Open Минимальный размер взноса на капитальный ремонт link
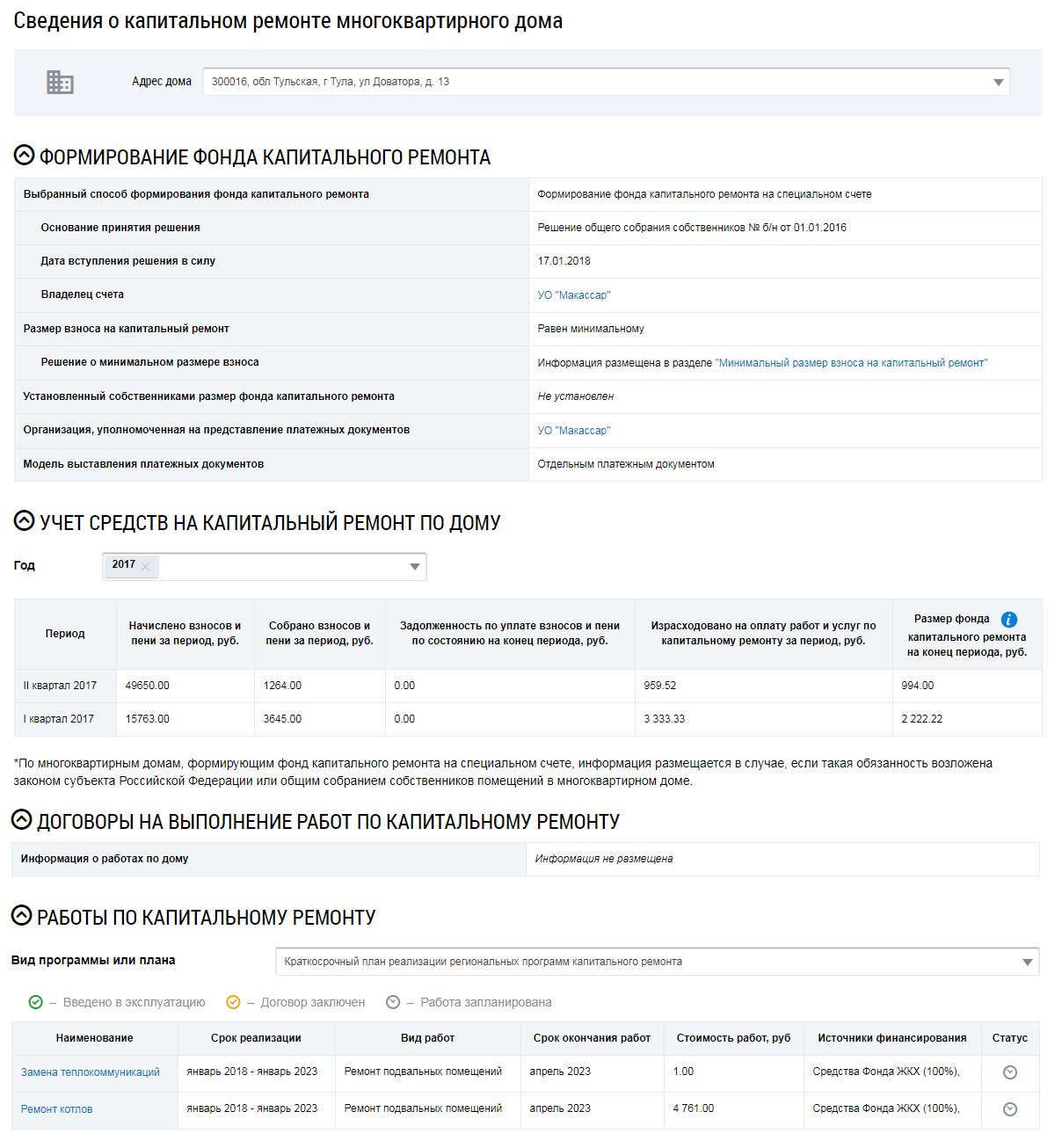 (x=851, y=363)
